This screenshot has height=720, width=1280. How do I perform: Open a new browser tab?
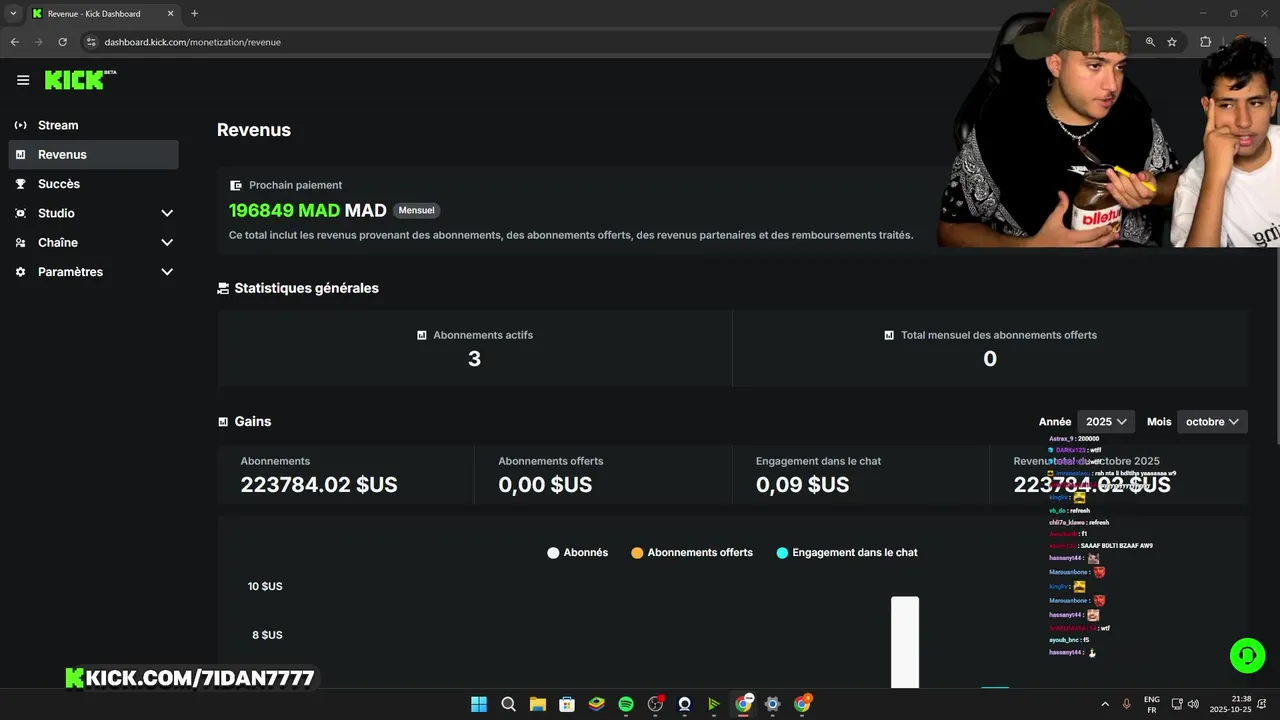[194, 14]
